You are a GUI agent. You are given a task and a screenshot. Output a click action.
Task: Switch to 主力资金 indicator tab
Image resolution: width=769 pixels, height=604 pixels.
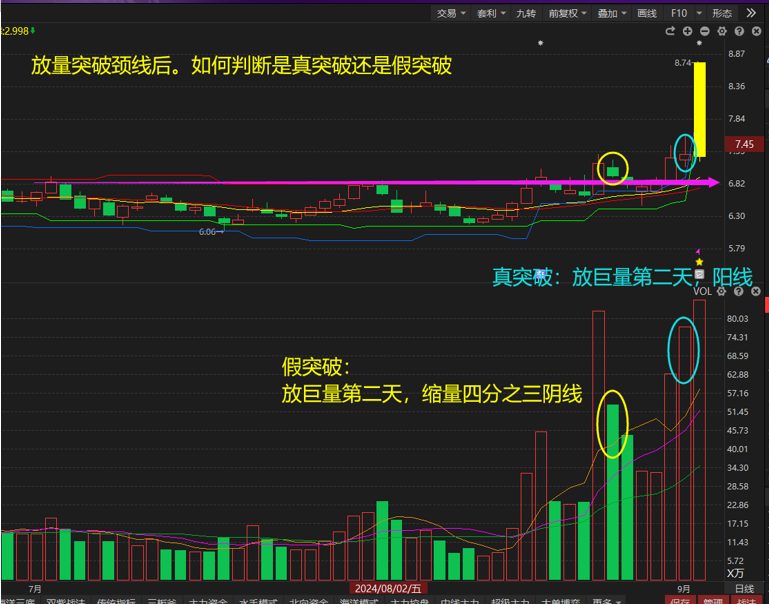pyautogui.click(x=208, y=601)
